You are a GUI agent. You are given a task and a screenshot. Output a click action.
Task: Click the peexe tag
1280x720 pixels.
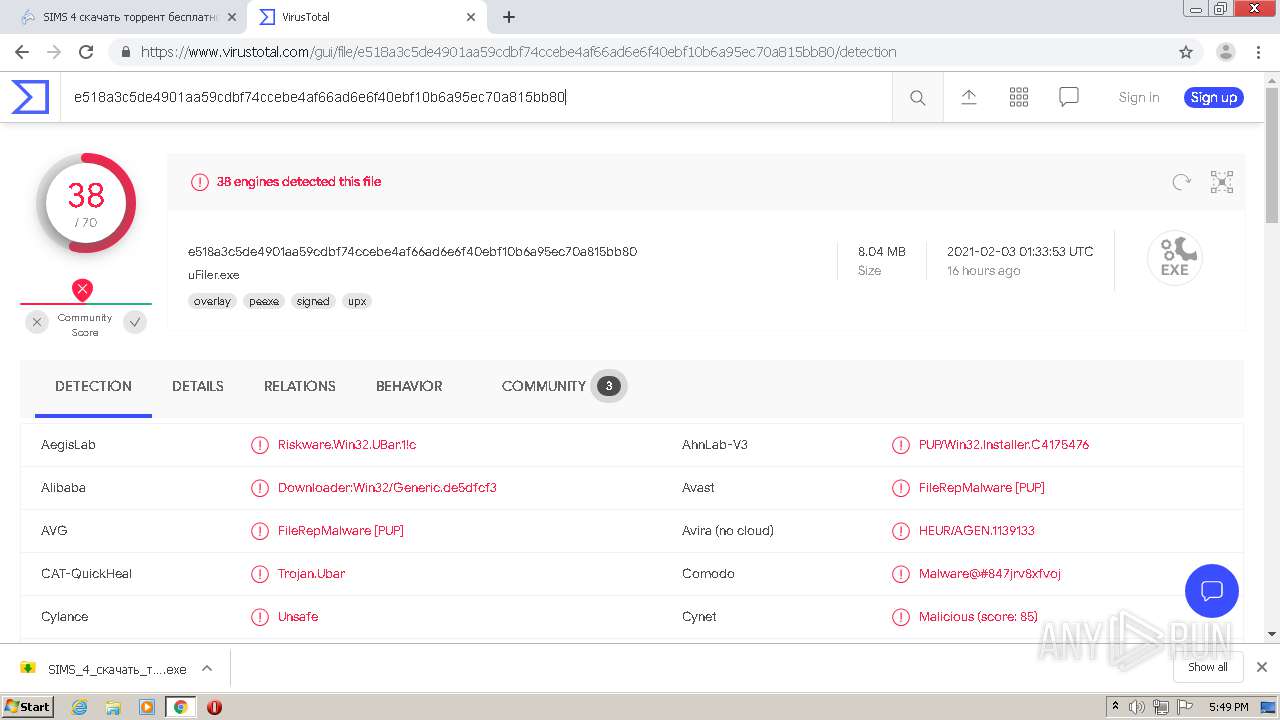(264, 301)
